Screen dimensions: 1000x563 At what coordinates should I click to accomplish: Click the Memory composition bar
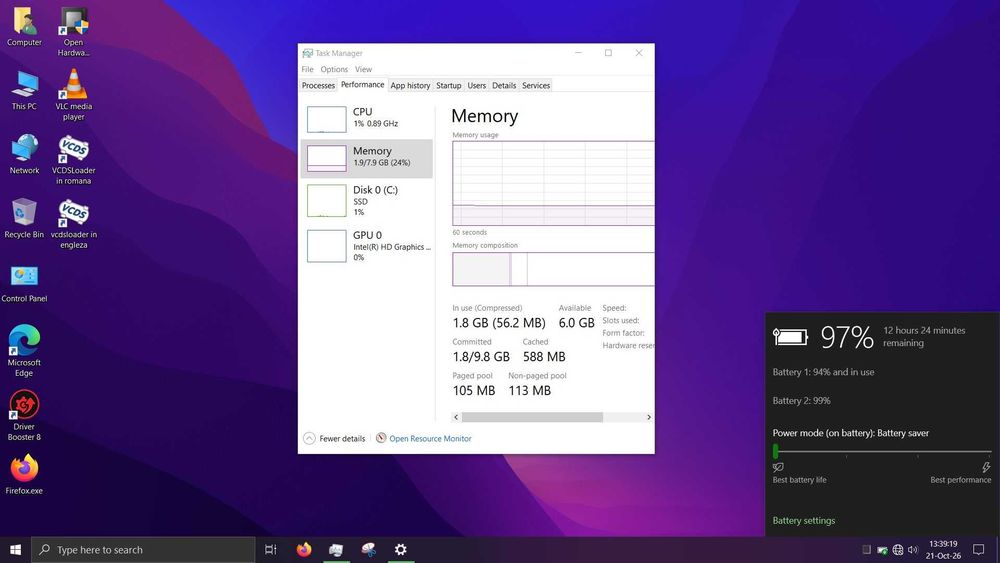[x=553, y=269]
